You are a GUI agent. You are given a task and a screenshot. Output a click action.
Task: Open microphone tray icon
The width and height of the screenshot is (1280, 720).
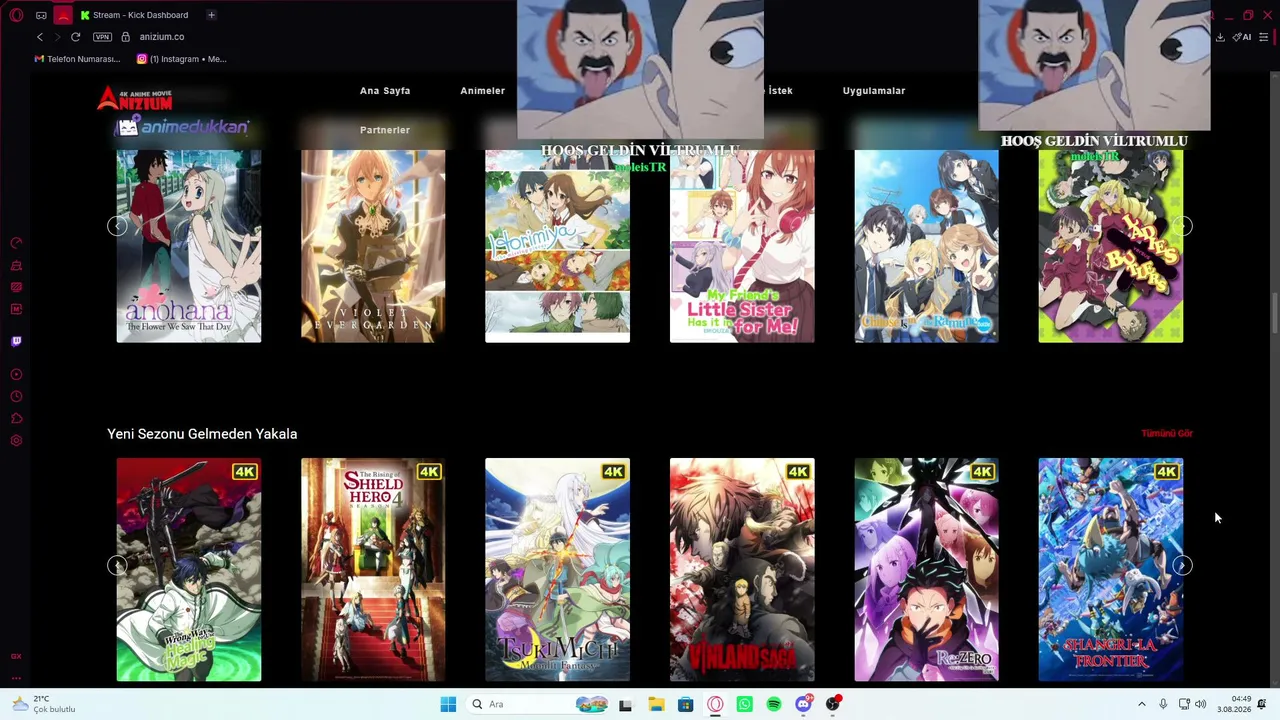point(1163,704)
